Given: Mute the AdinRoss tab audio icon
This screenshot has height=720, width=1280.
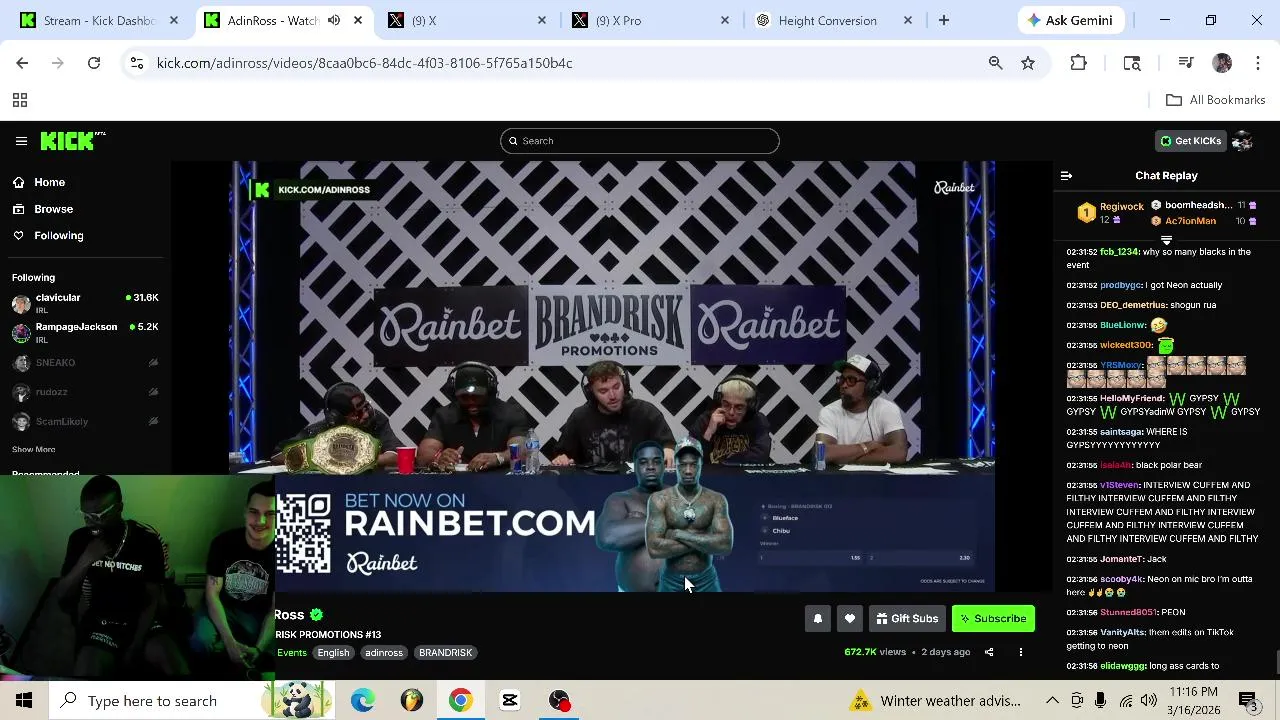Looking at the screenshot, I should tap(333, 20).
